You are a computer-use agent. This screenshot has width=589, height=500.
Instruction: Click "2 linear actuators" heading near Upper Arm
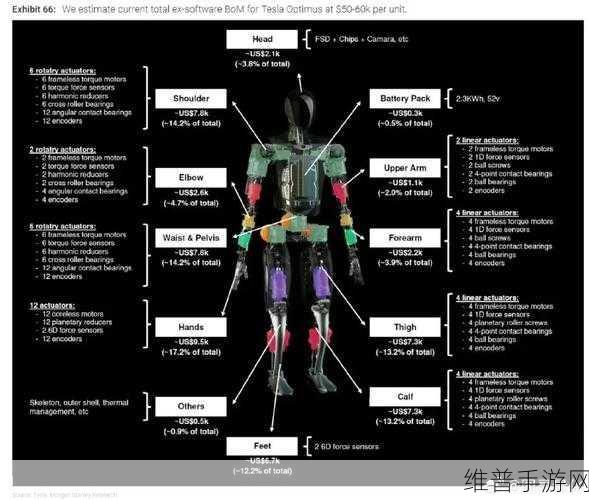pos(487,140)
